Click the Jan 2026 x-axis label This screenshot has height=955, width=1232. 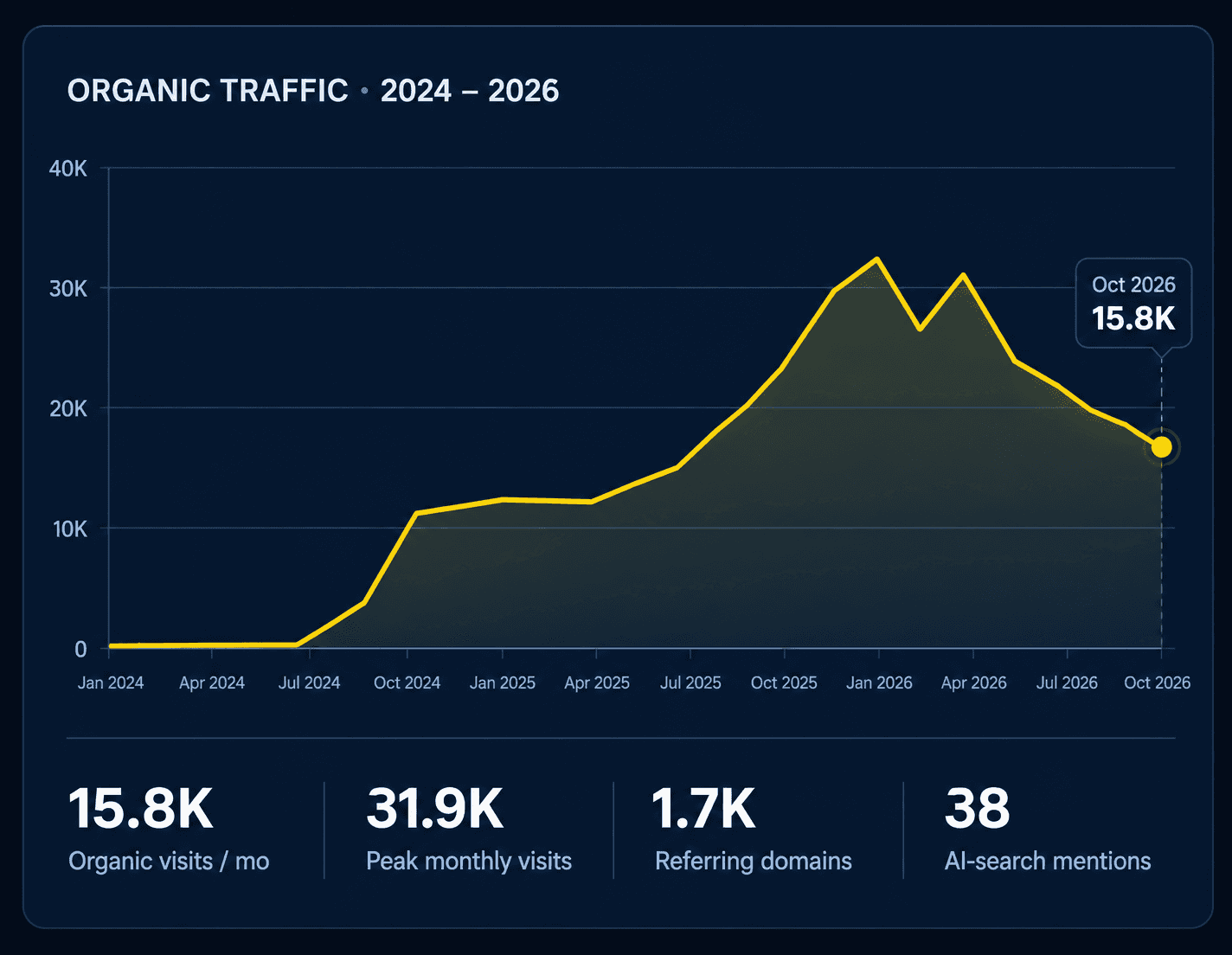point(879,683)
